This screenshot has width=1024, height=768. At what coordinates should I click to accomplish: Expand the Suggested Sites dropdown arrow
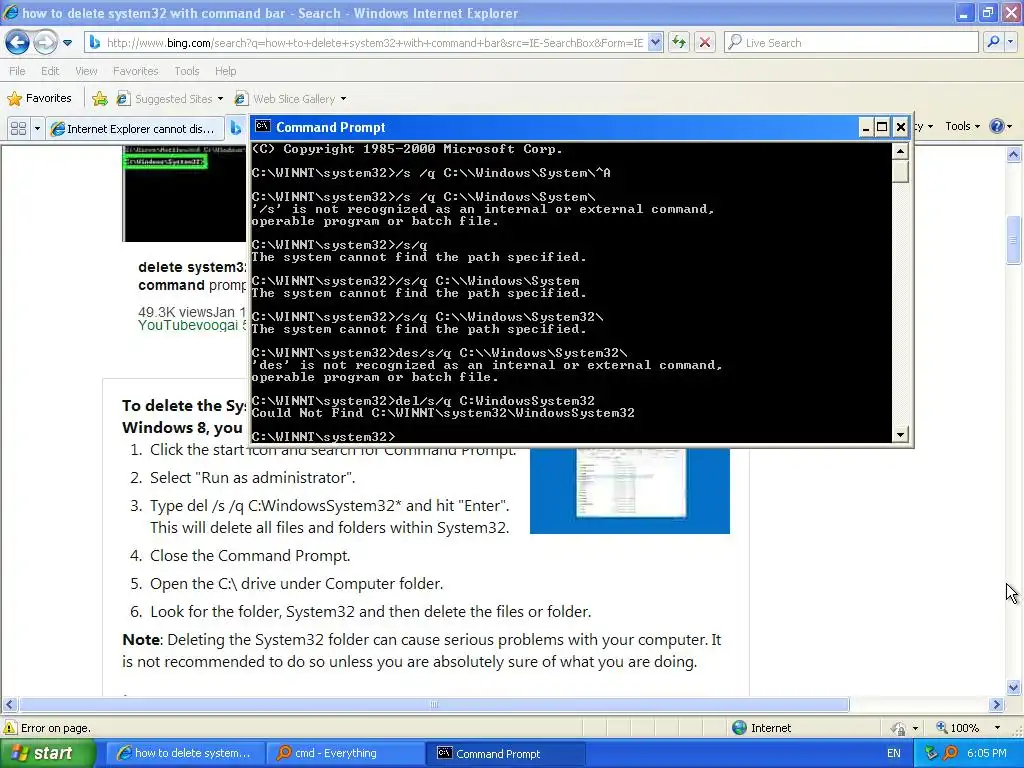[220, 99]
